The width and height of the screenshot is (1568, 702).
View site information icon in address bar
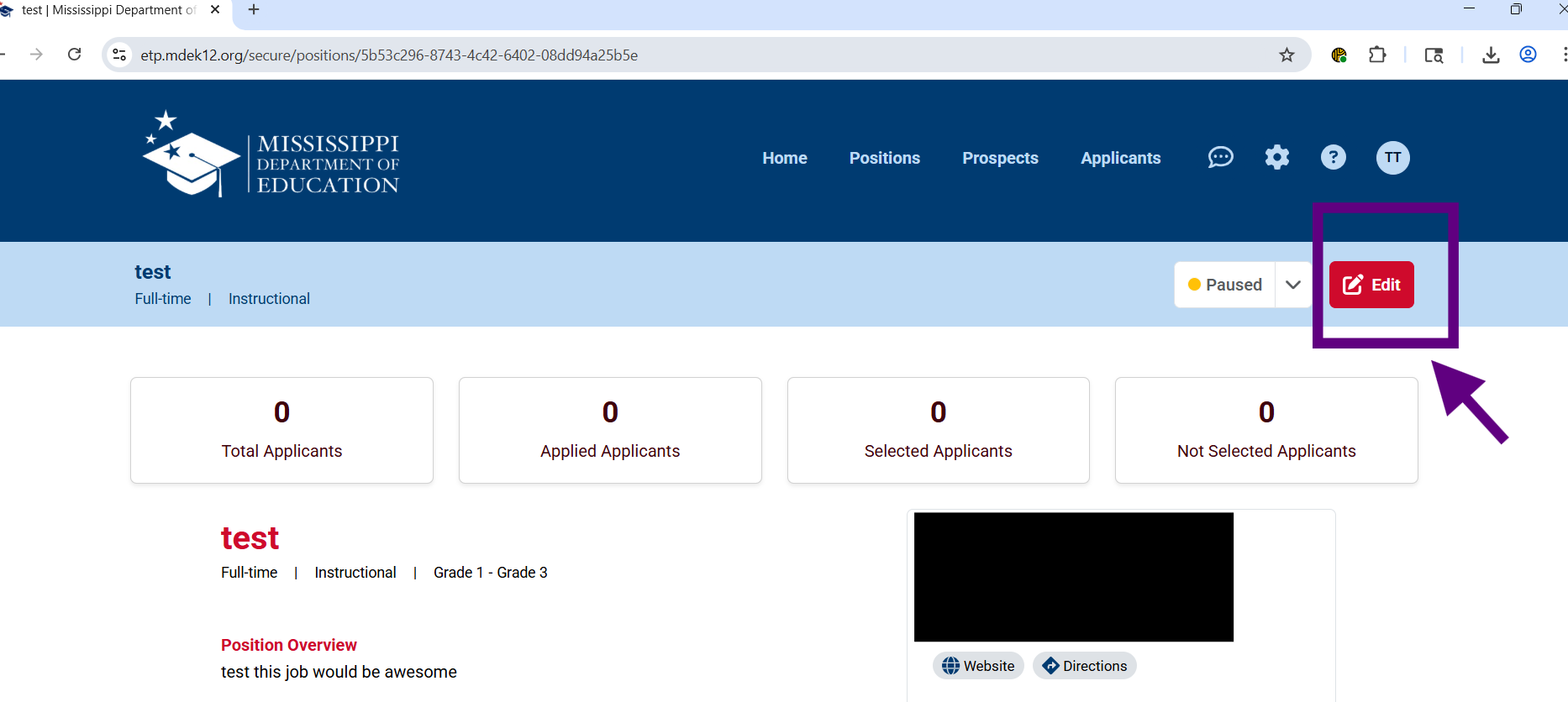click(119, 55)
